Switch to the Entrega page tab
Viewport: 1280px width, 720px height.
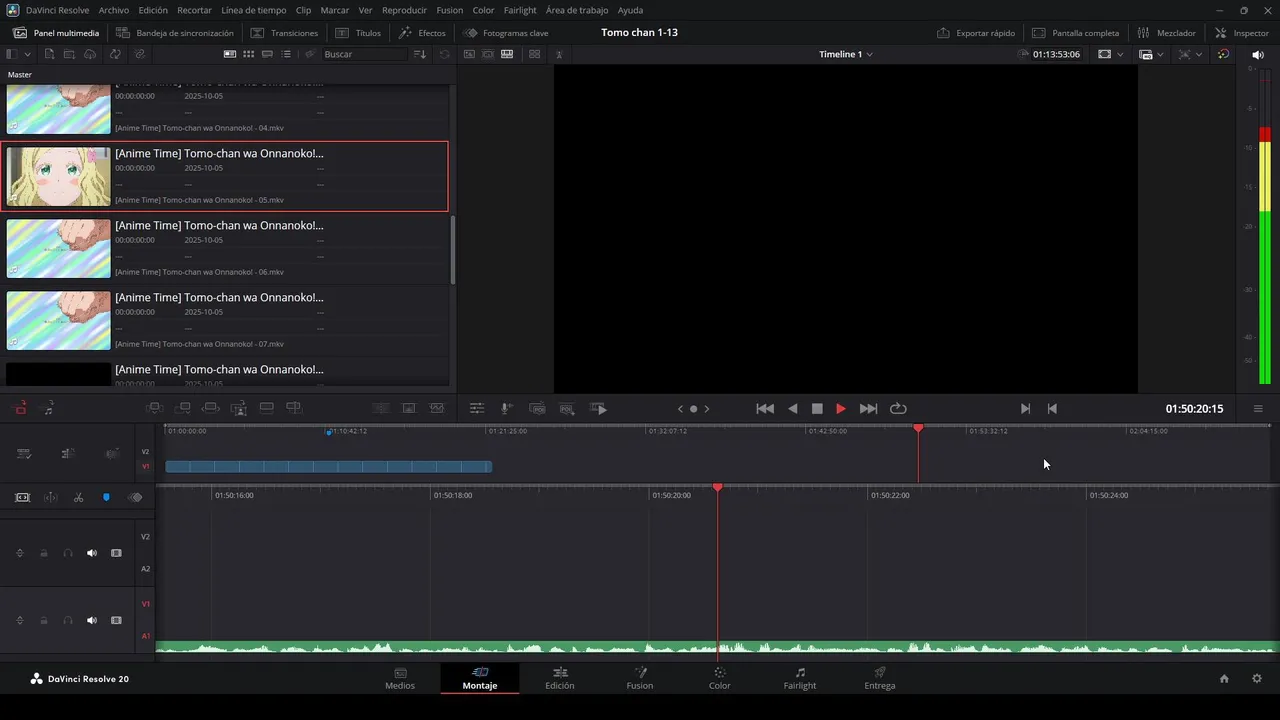tap(880, 678)
